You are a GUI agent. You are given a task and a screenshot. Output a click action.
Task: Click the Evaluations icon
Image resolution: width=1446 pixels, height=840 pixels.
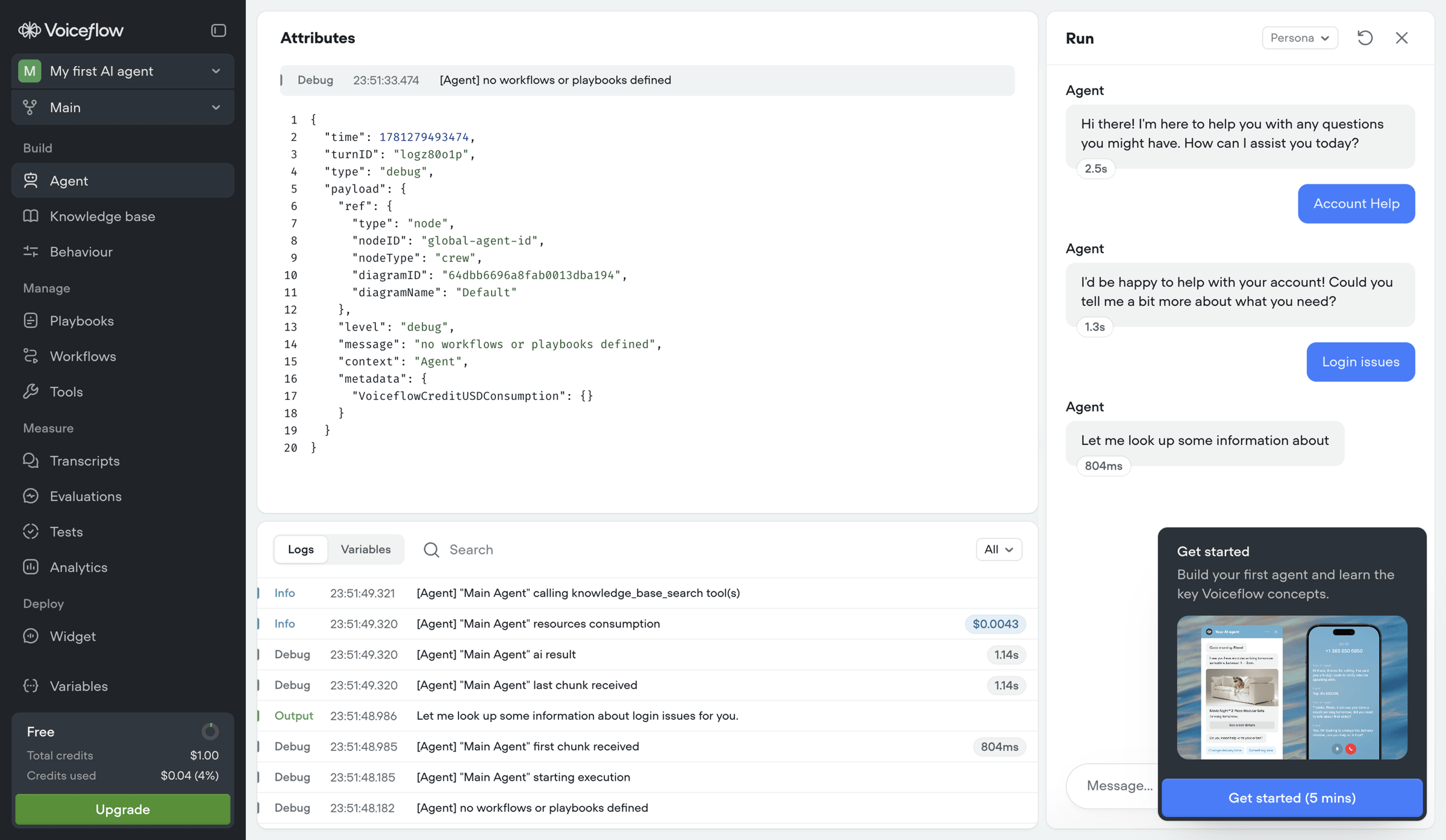click(31, 496)
